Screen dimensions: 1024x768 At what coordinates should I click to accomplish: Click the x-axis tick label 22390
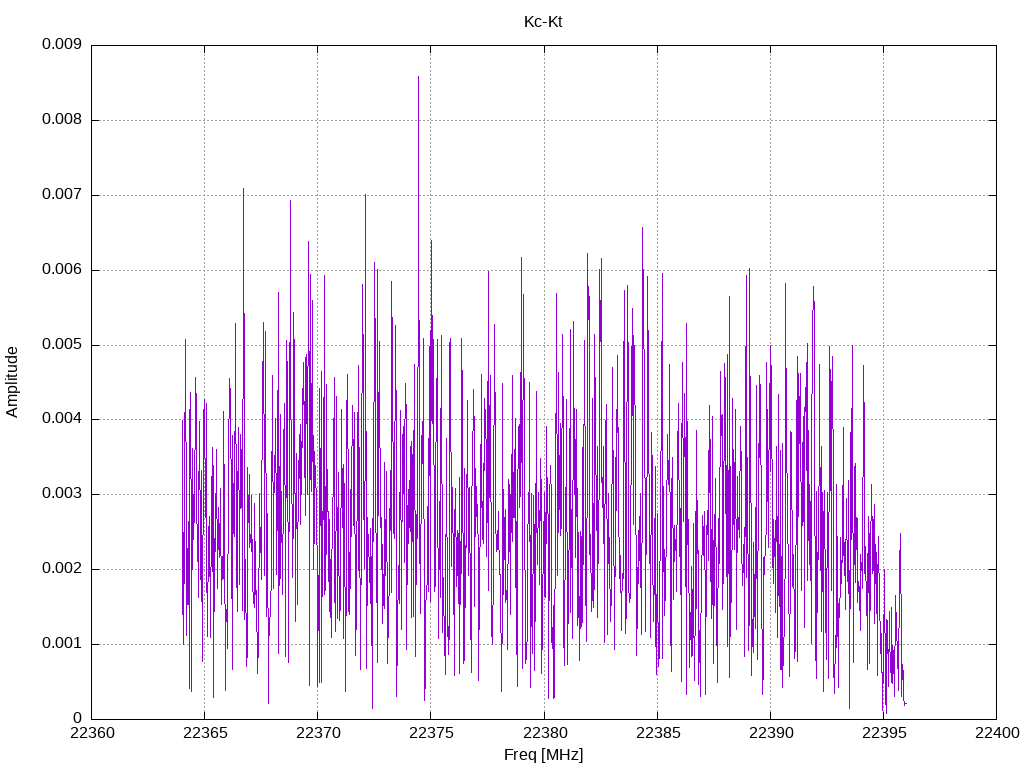771,733
